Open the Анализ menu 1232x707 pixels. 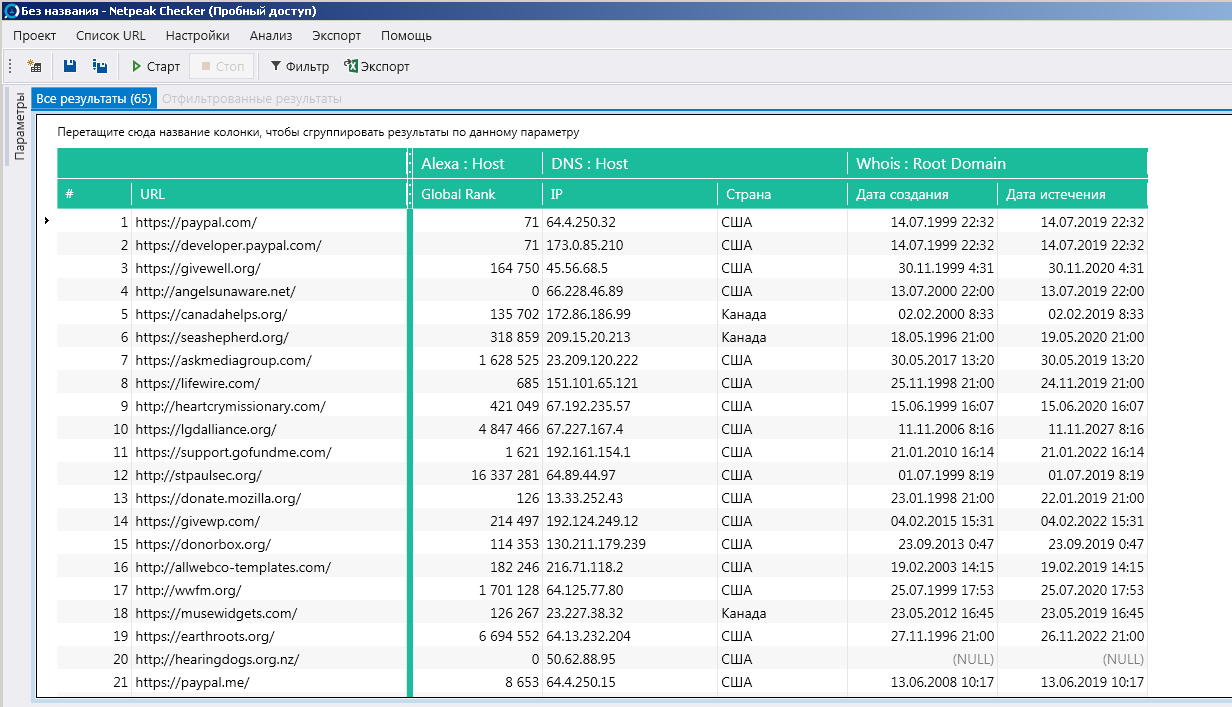[270, 35]
